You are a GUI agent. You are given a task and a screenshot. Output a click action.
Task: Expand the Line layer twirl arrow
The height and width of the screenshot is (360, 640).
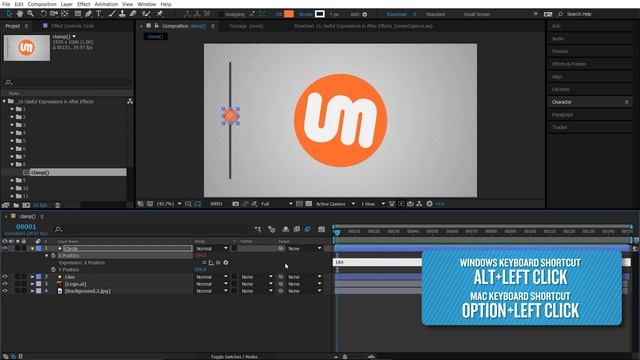(32, 277)
